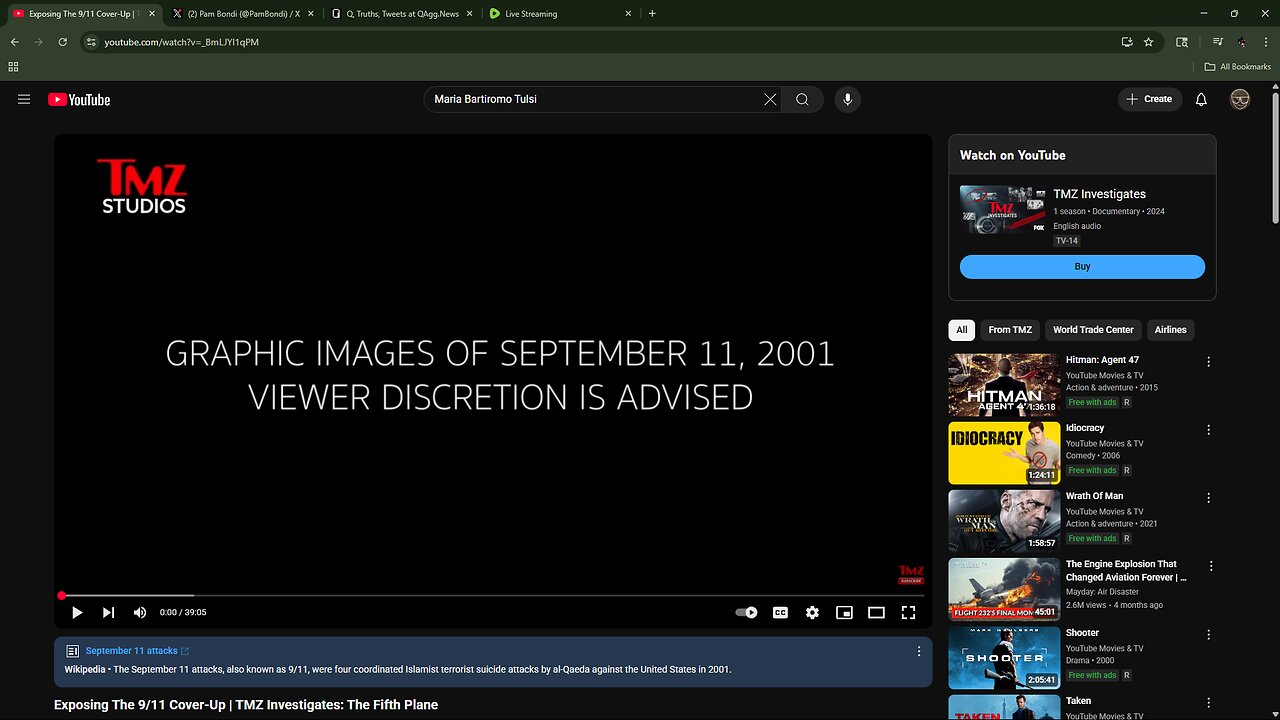Viewport: 1280px width, 720px height.
Task: Open The Engine Explosion video thumbnail
Action: 1004,589
